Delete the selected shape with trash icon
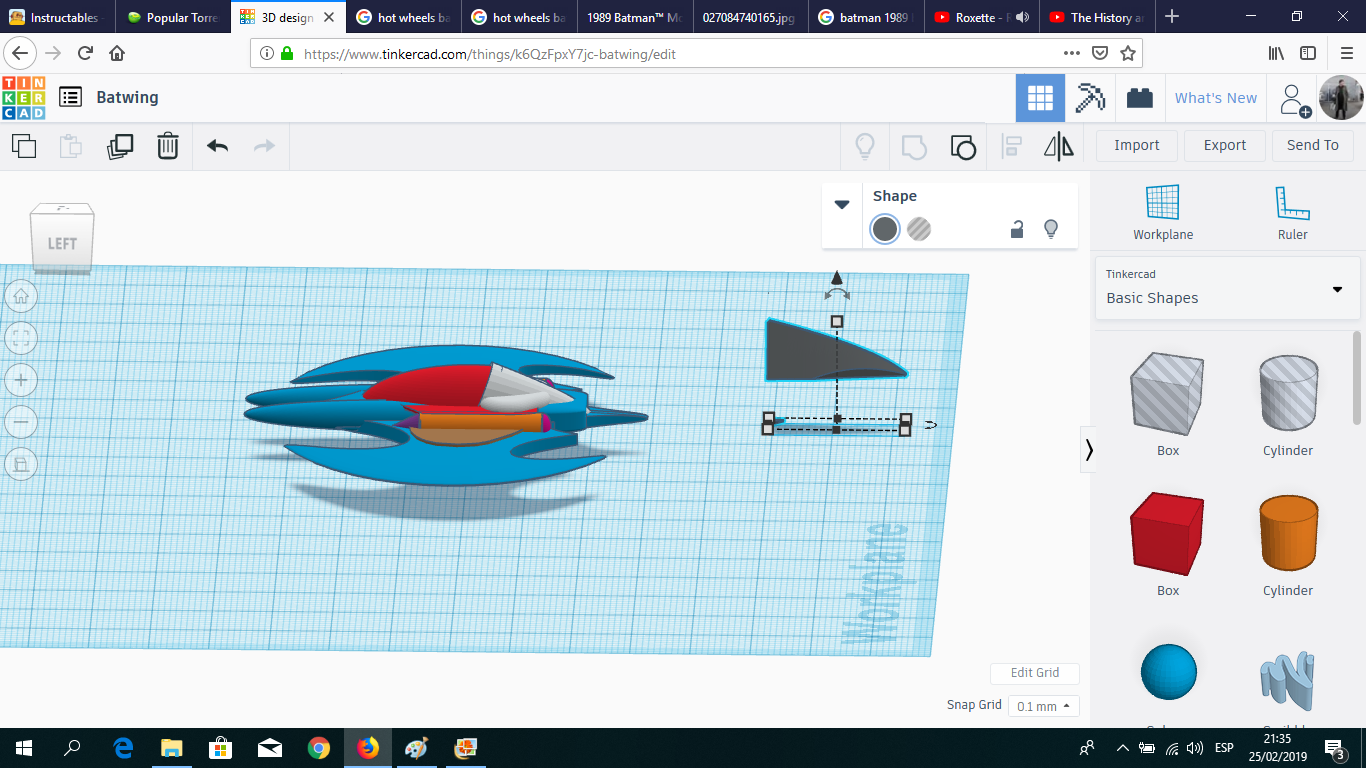The image size is (1366, 768). (167, 146)
